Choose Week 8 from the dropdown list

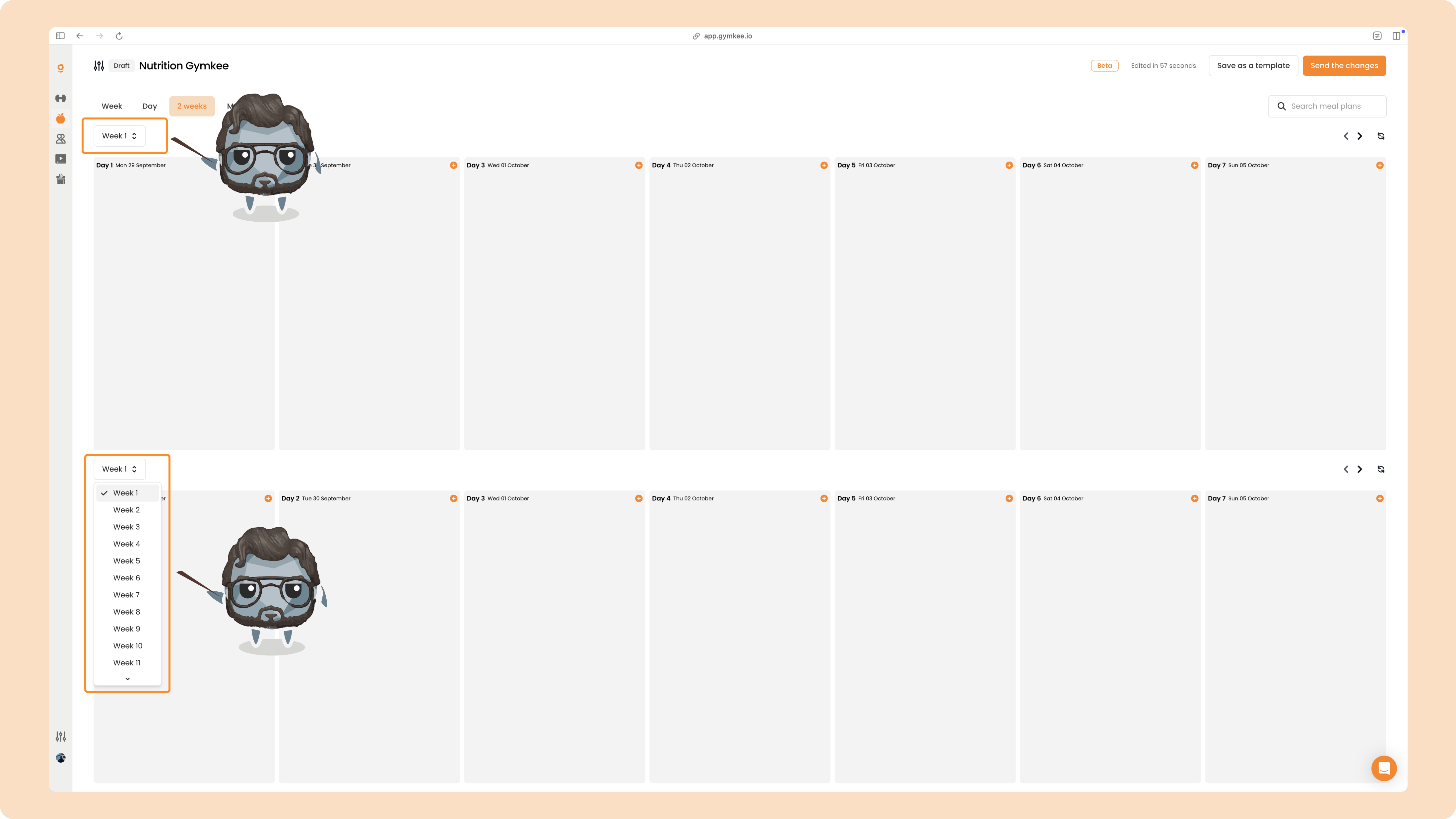[x=128, y=611]
